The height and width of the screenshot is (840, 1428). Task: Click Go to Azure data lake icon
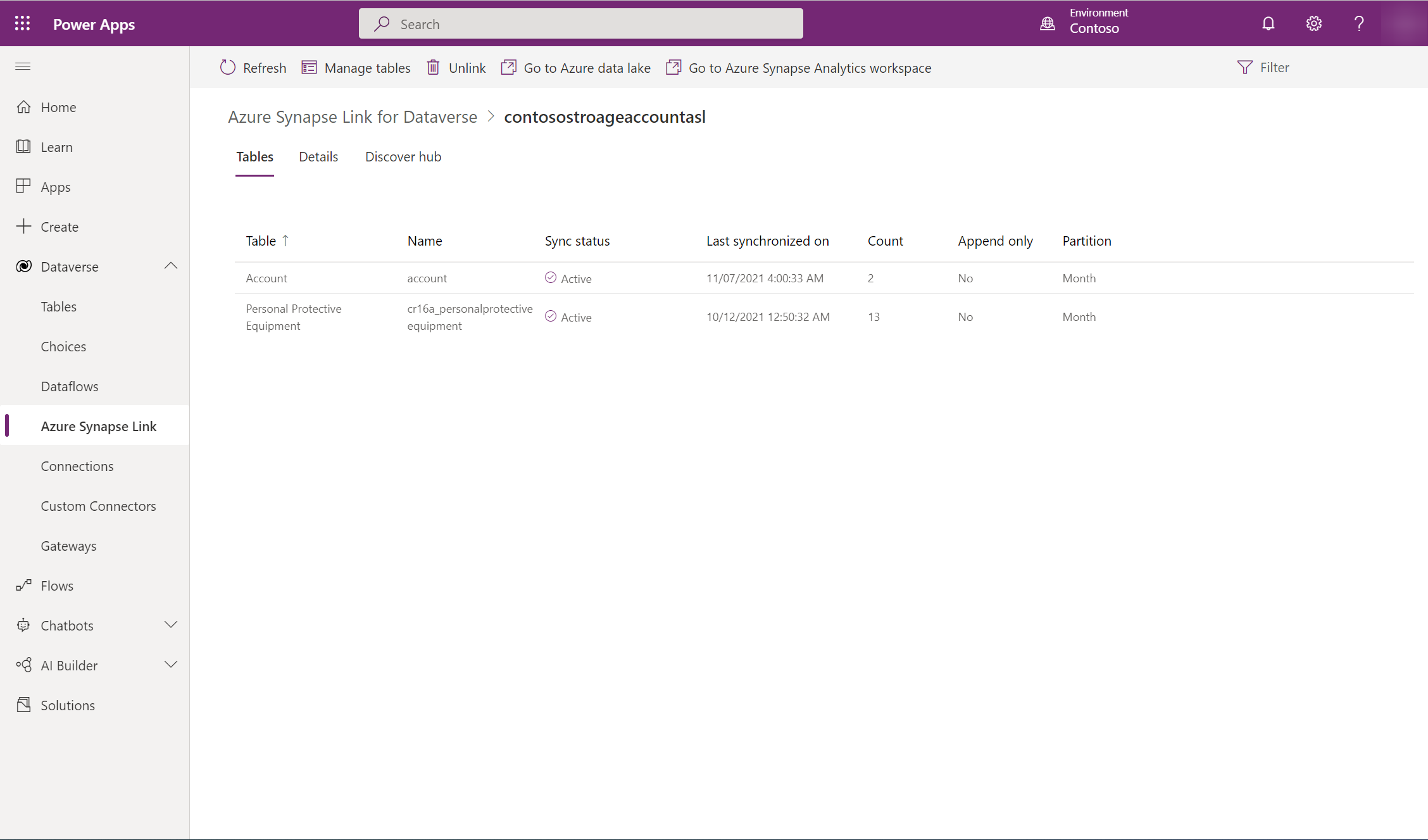[509, 67]
